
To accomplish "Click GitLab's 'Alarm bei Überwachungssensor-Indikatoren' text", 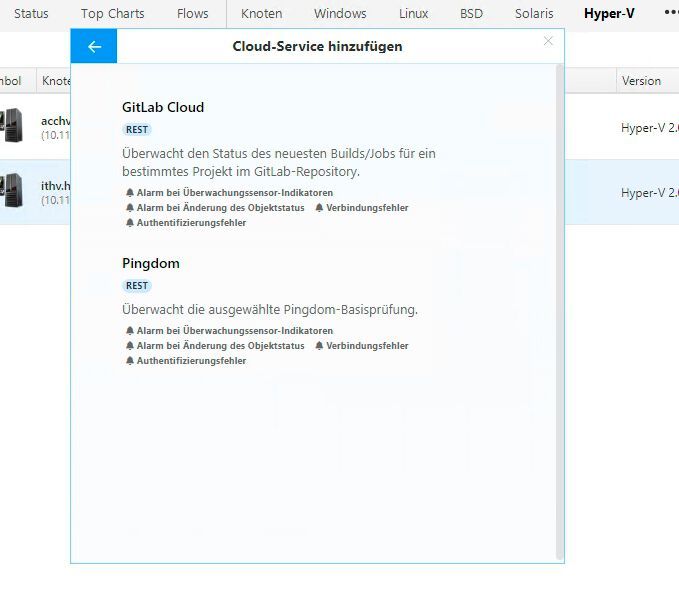I will [235, 193].
